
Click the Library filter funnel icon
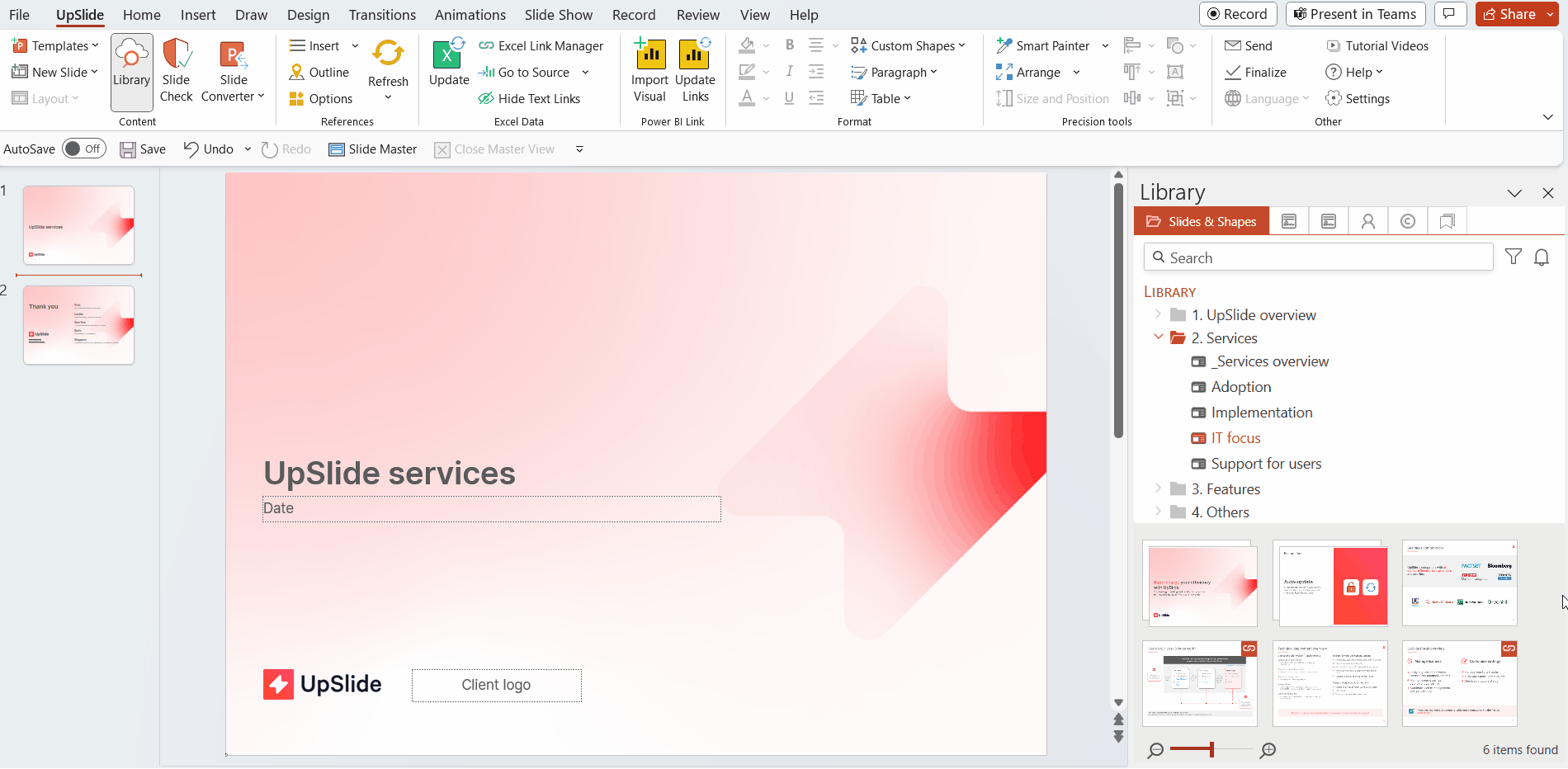(1513, 257)
